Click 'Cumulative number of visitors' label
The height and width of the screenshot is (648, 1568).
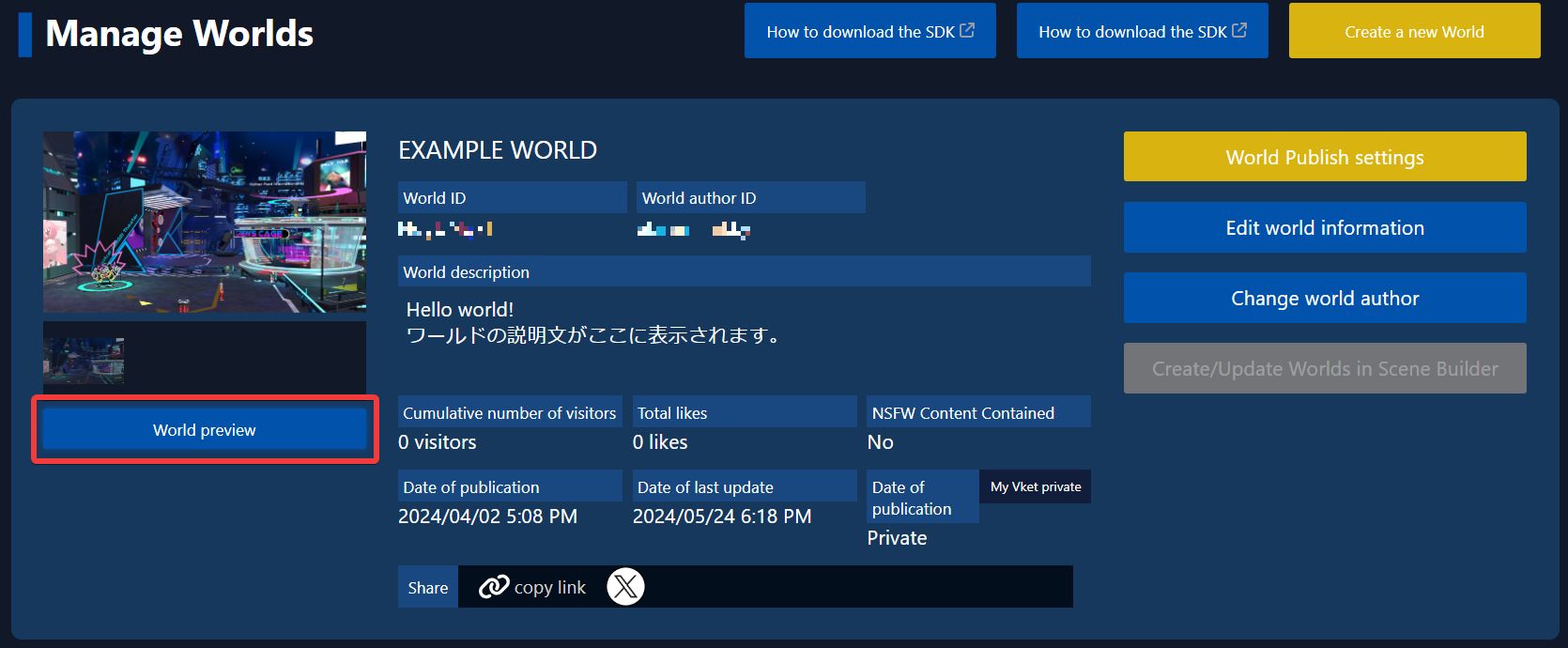tap(510, 413)
